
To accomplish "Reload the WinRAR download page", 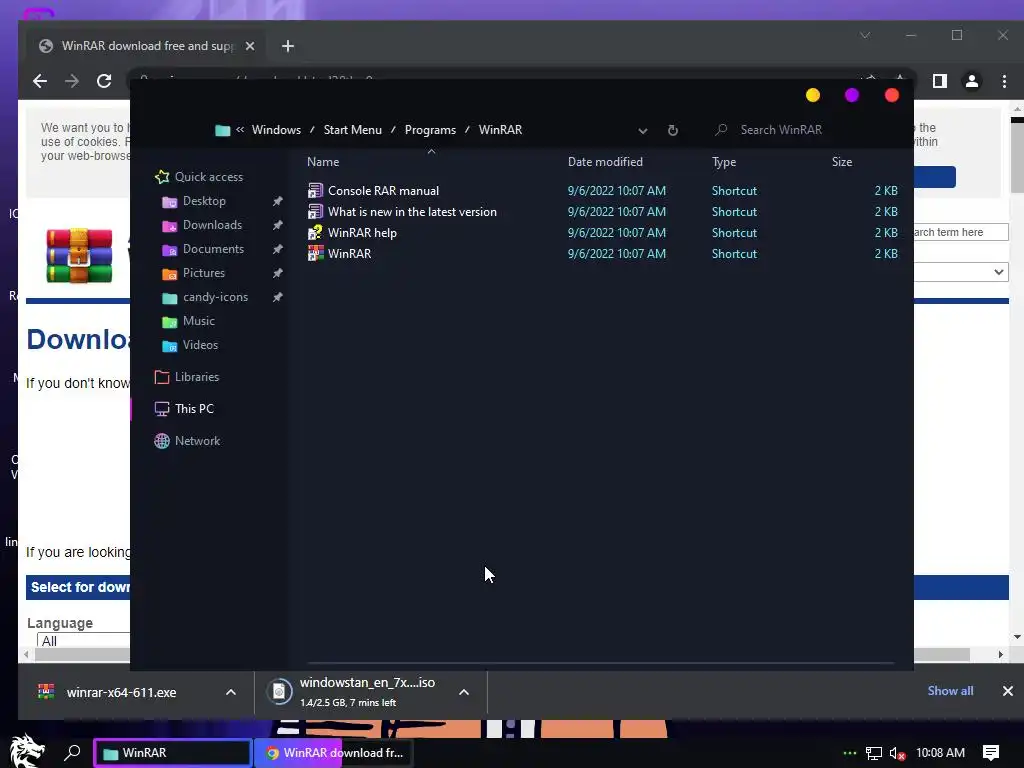I will pos(104,81).
